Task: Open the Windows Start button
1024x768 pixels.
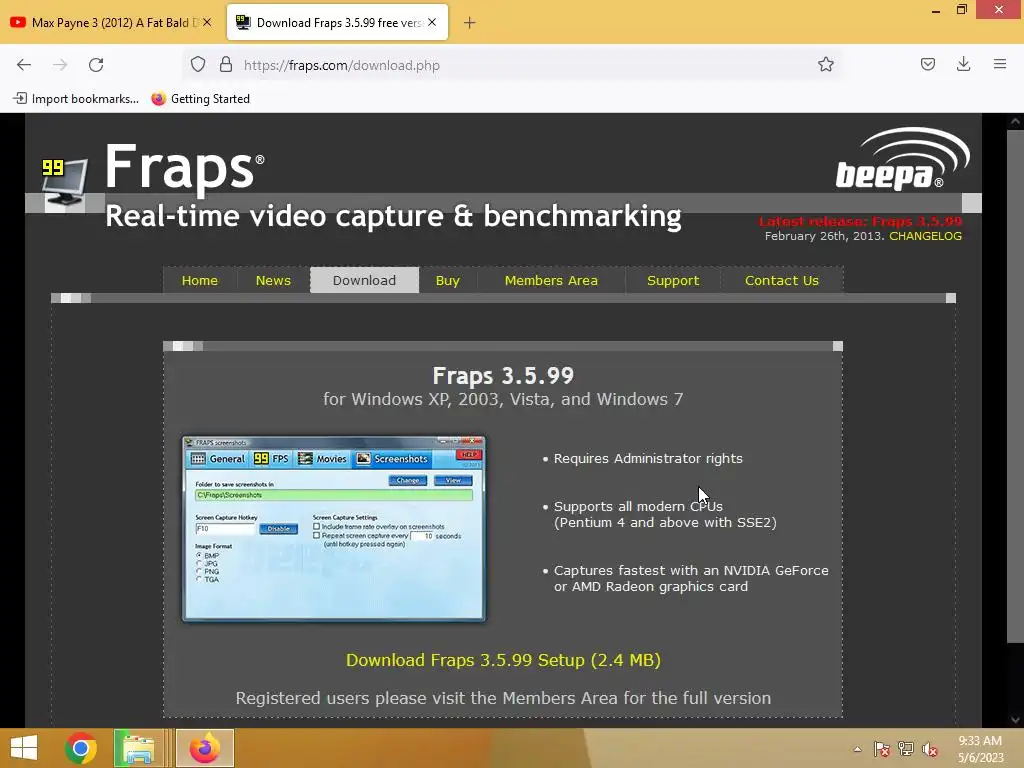Action: 24,748
